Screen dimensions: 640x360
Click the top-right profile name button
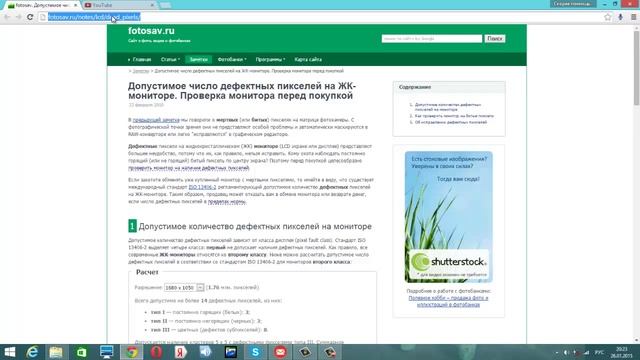pos(573,4)
